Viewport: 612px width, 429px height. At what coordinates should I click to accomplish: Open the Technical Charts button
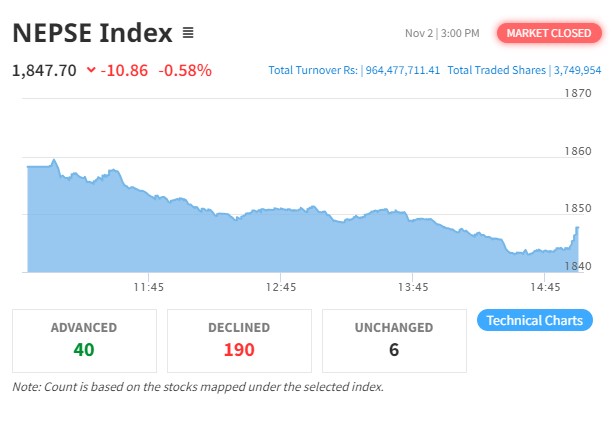click(x=535, y=321)
